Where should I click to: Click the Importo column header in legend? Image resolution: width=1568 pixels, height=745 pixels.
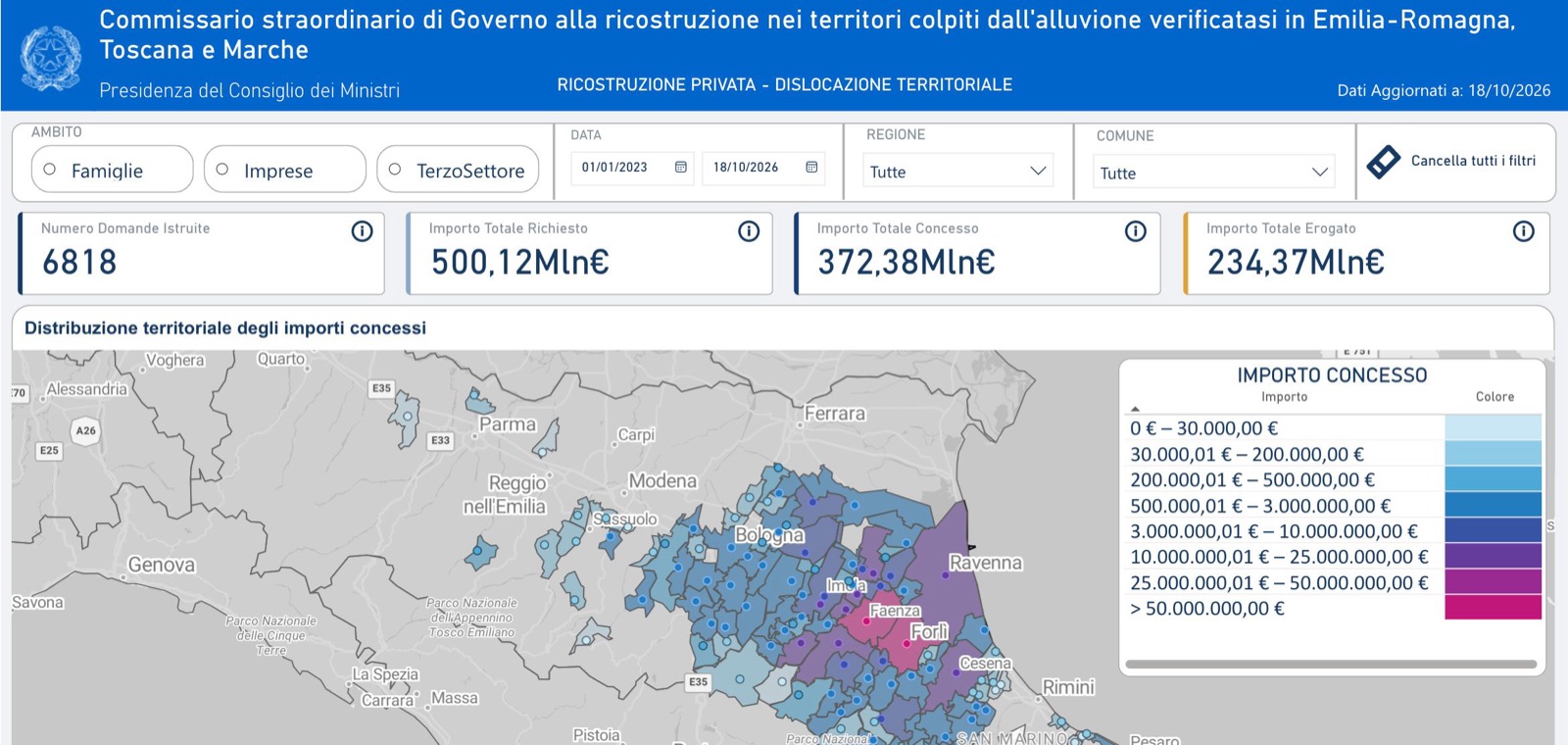(1284, 397)
